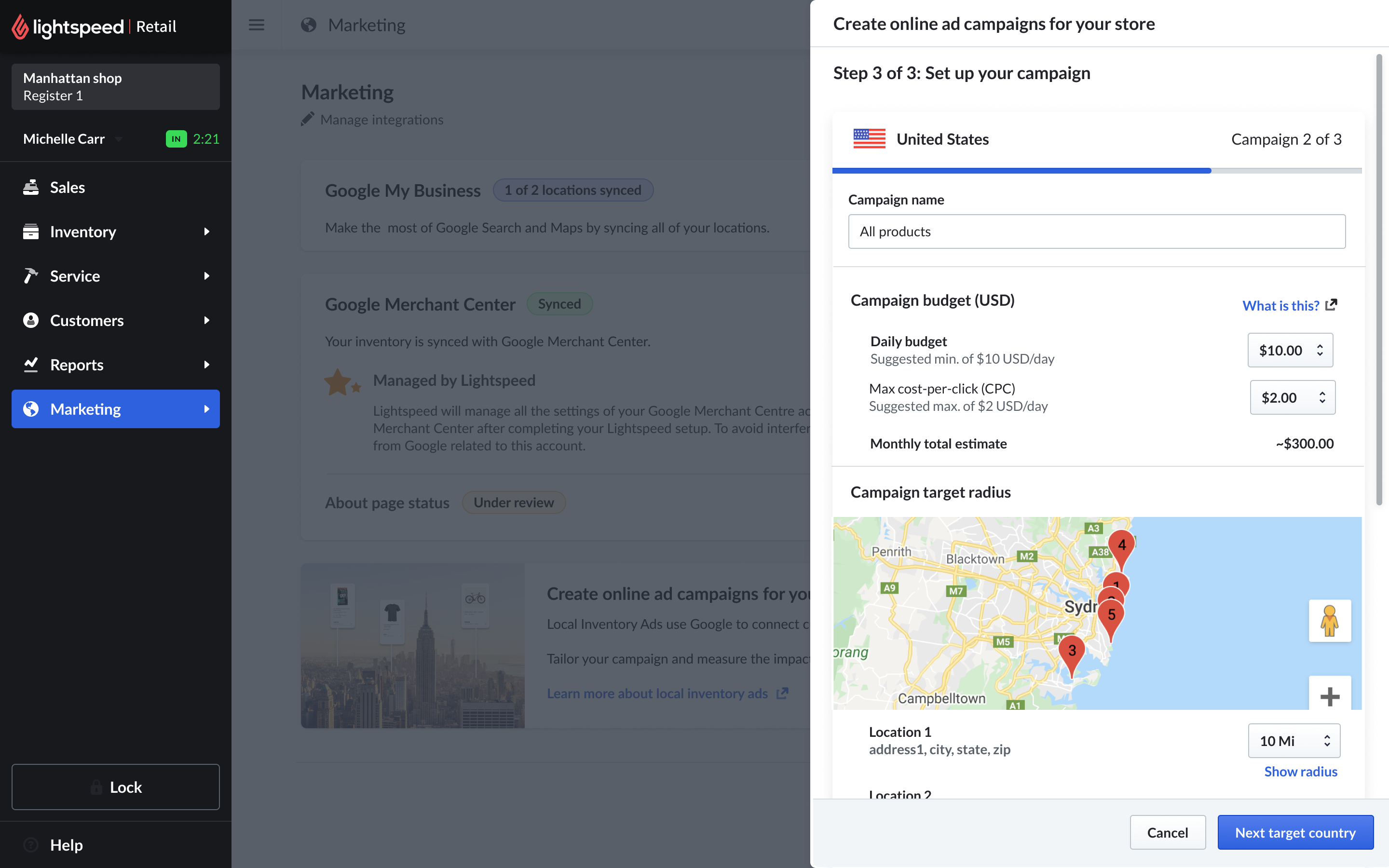Click Show radius link
Screen dimensions: 1389x868
(1301, 772)
